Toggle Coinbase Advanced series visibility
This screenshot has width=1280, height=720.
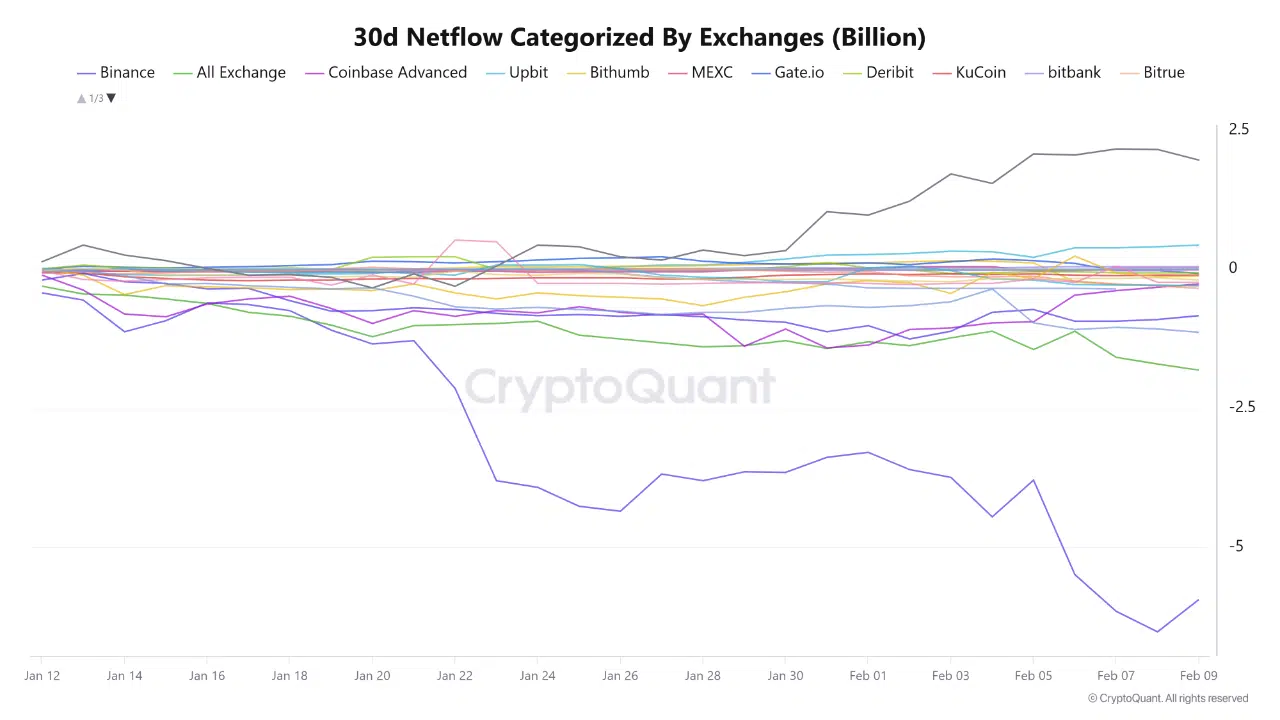click(397, 73)
